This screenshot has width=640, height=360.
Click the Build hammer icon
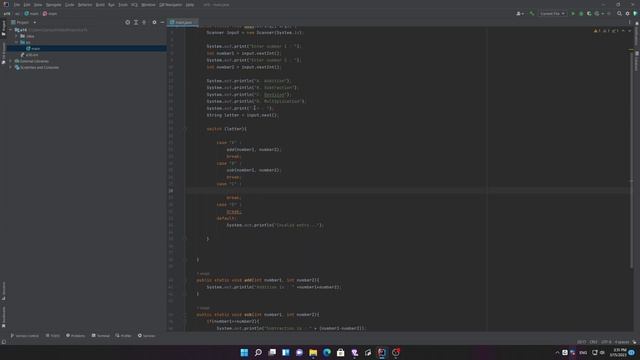point(532,14)
